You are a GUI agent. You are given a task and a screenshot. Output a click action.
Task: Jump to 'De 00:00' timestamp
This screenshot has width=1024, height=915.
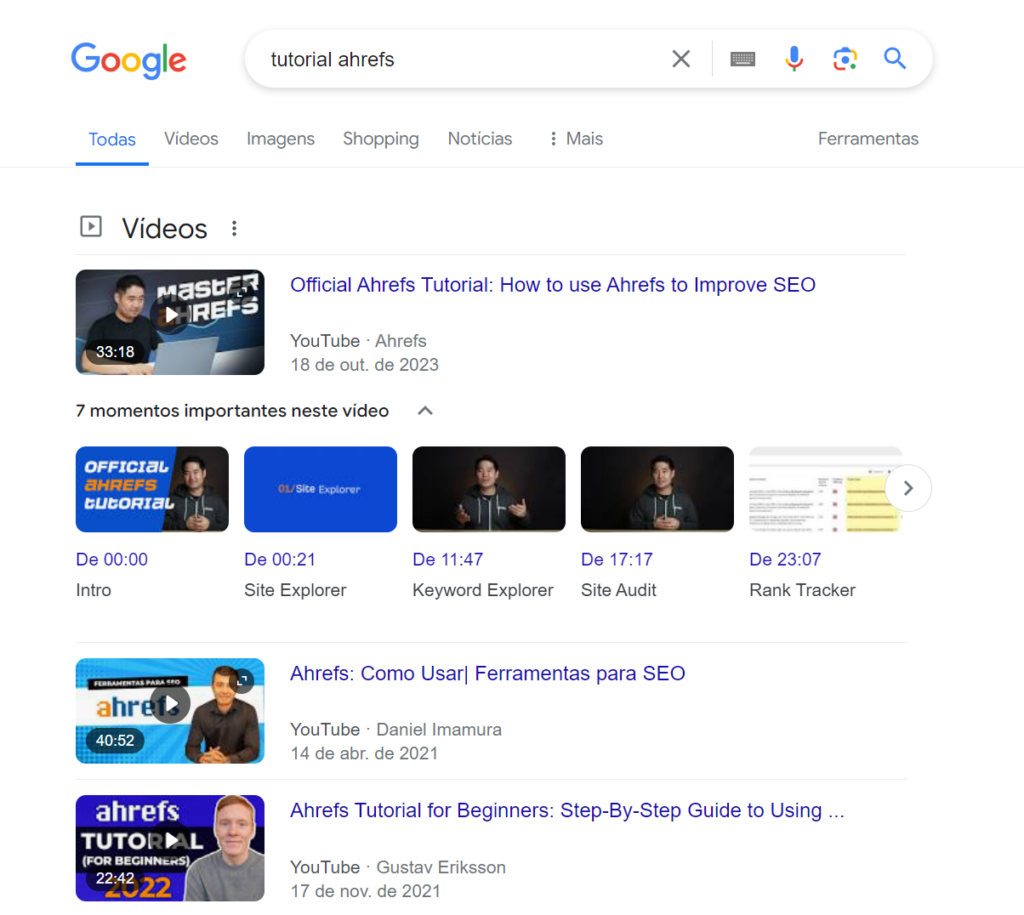112,560
